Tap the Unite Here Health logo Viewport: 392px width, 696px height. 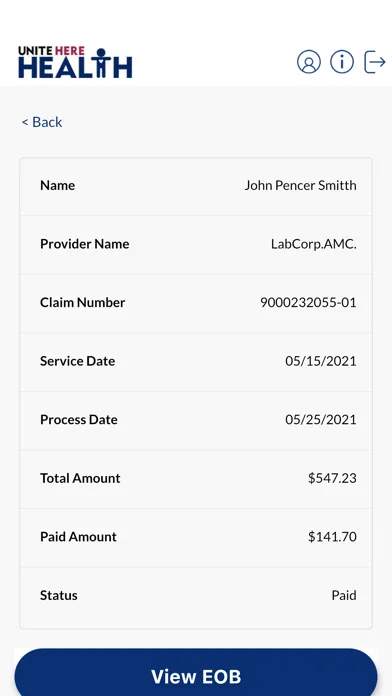75,62
